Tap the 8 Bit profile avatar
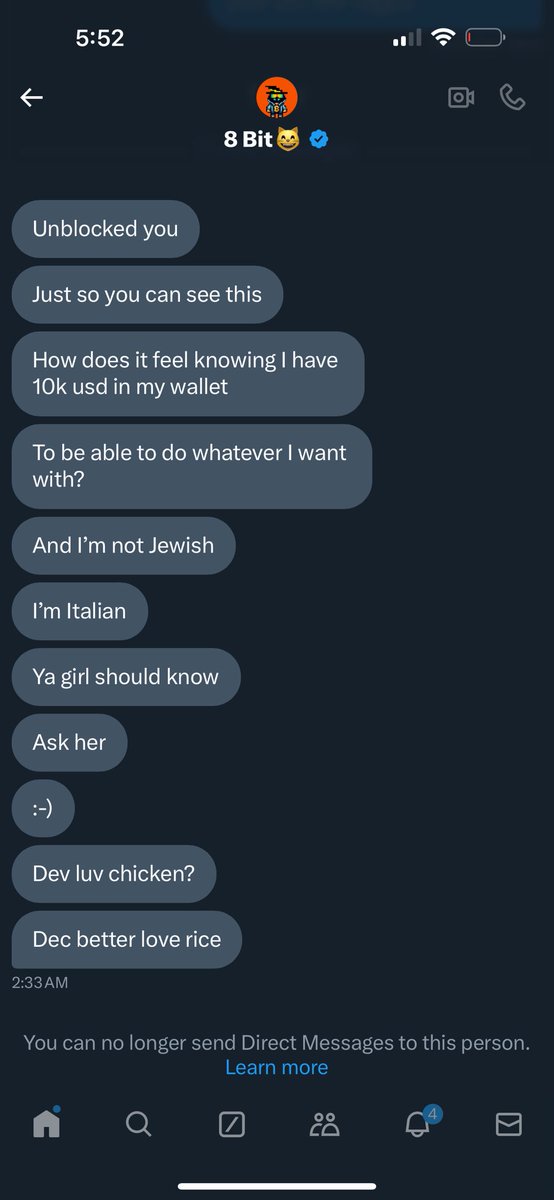The height and width of the screenshot is (1200, 554). tap(277, 97)
